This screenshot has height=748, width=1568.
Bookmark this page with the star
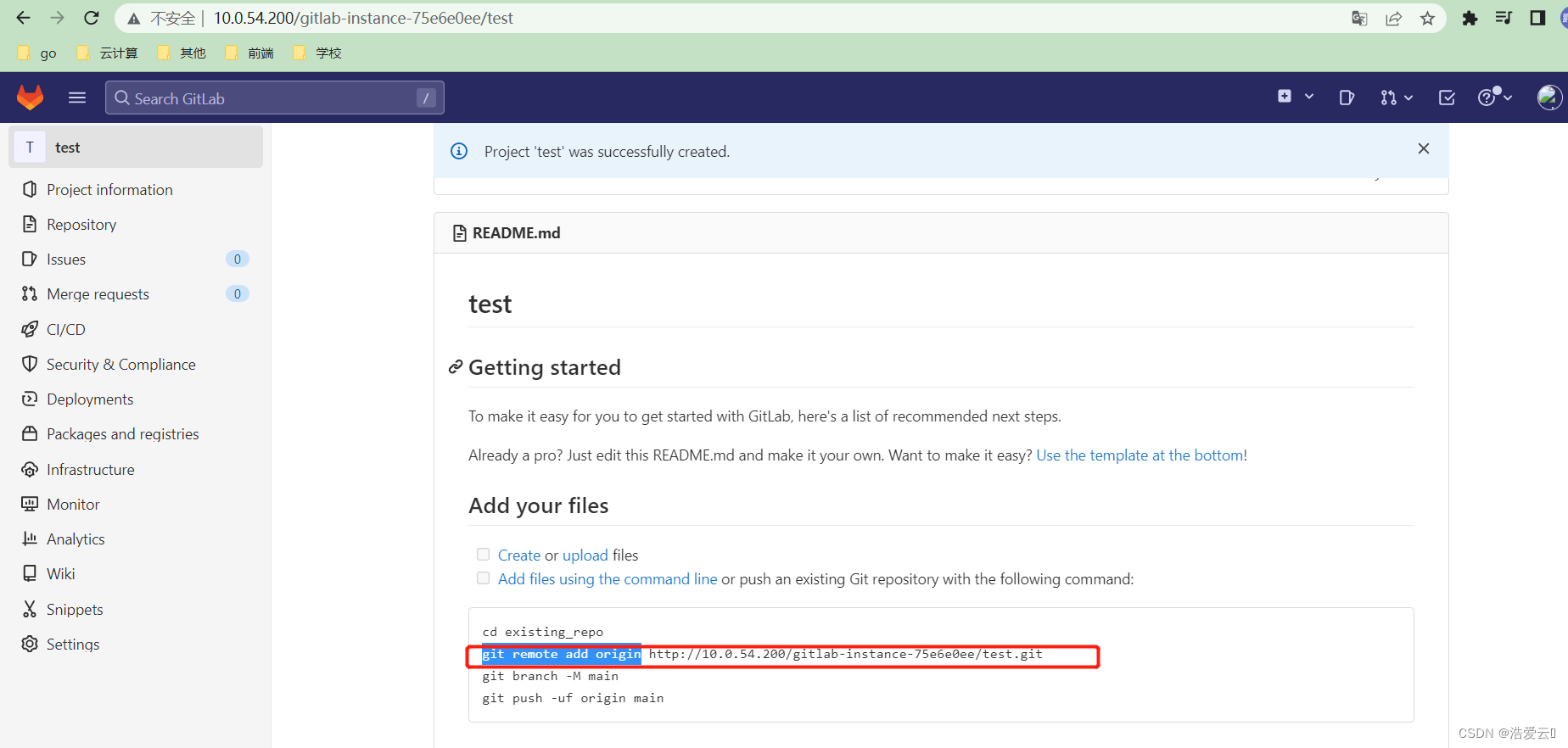pos(1428,18)
